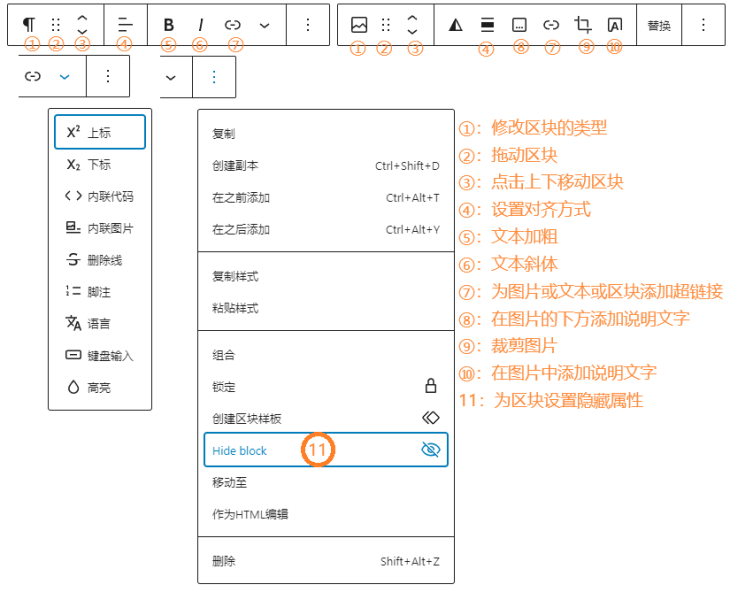
Task: Choose 移动至 move to
Action: (326, 483)
